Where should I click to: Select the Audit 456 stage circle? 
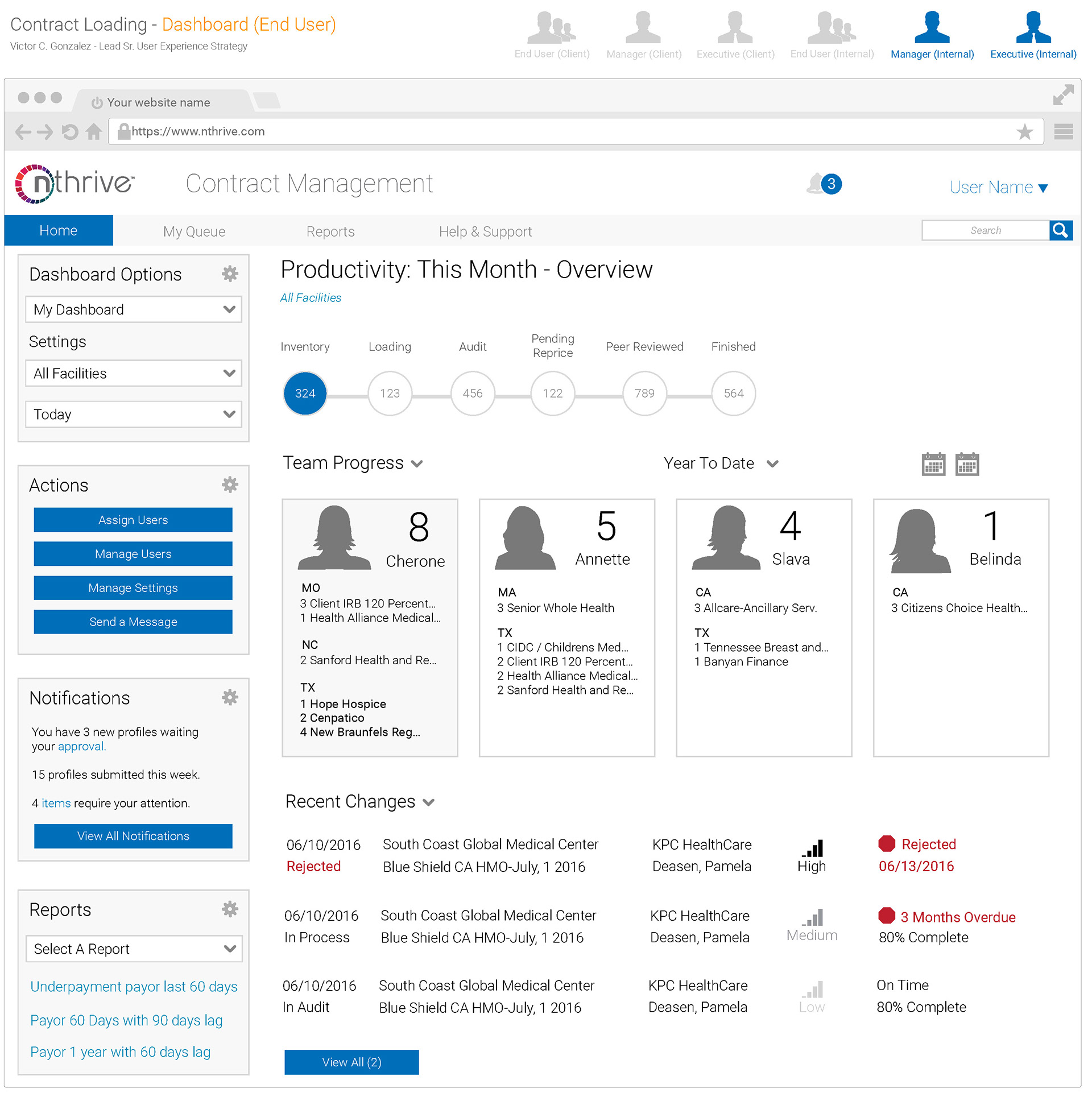click(x=472, y=393)
